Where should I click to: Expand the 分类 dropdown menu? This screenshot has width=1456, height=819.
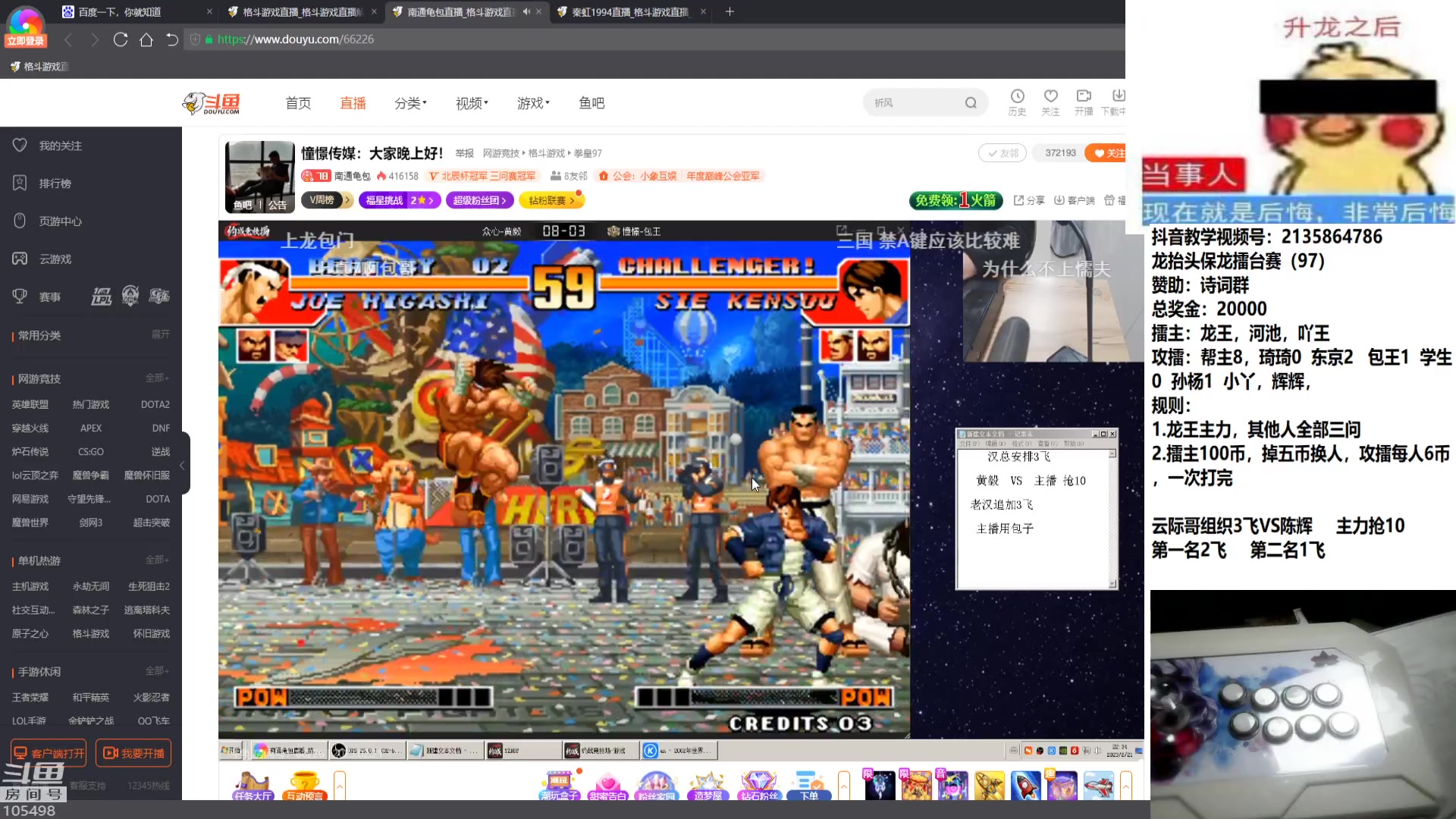click(x=410, y=103)
